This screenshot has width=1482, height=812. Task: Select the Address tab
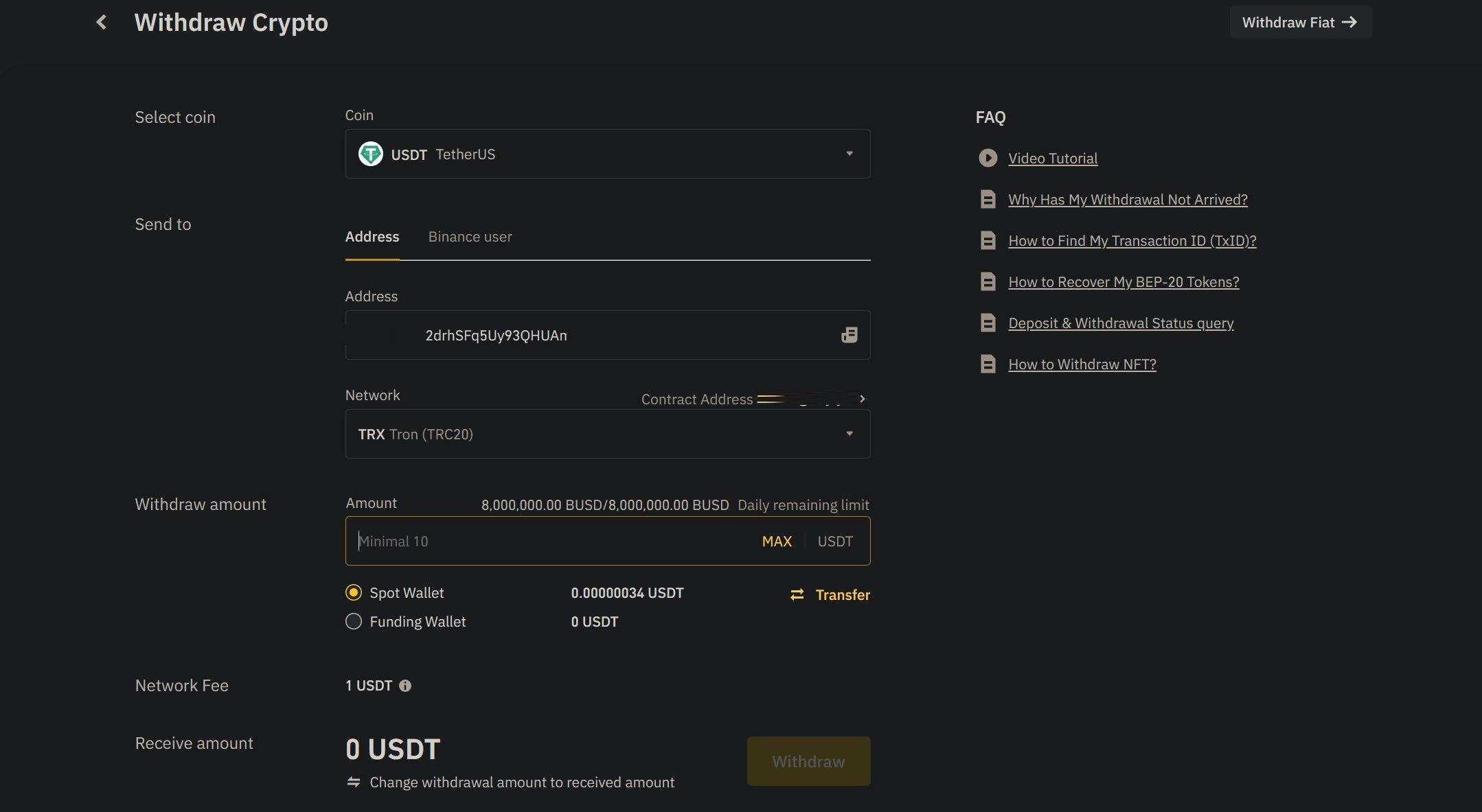coord(372,236)
